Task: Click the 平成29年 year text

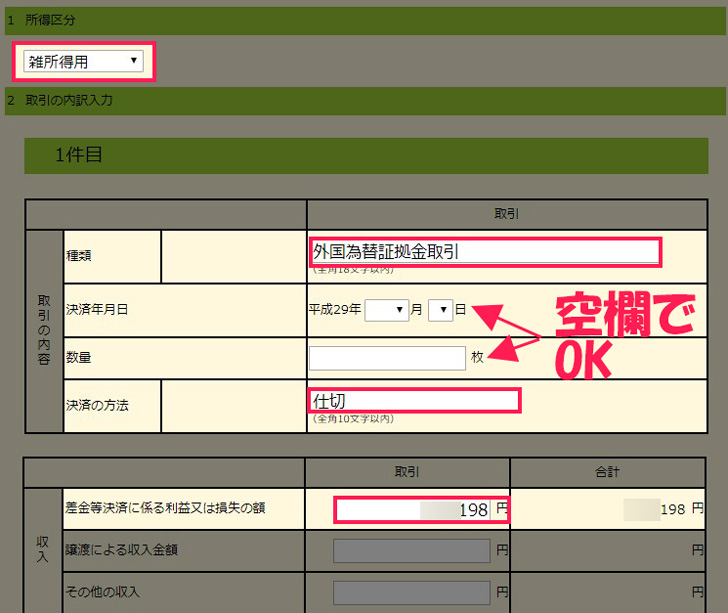Action: (x=334, y=310)
